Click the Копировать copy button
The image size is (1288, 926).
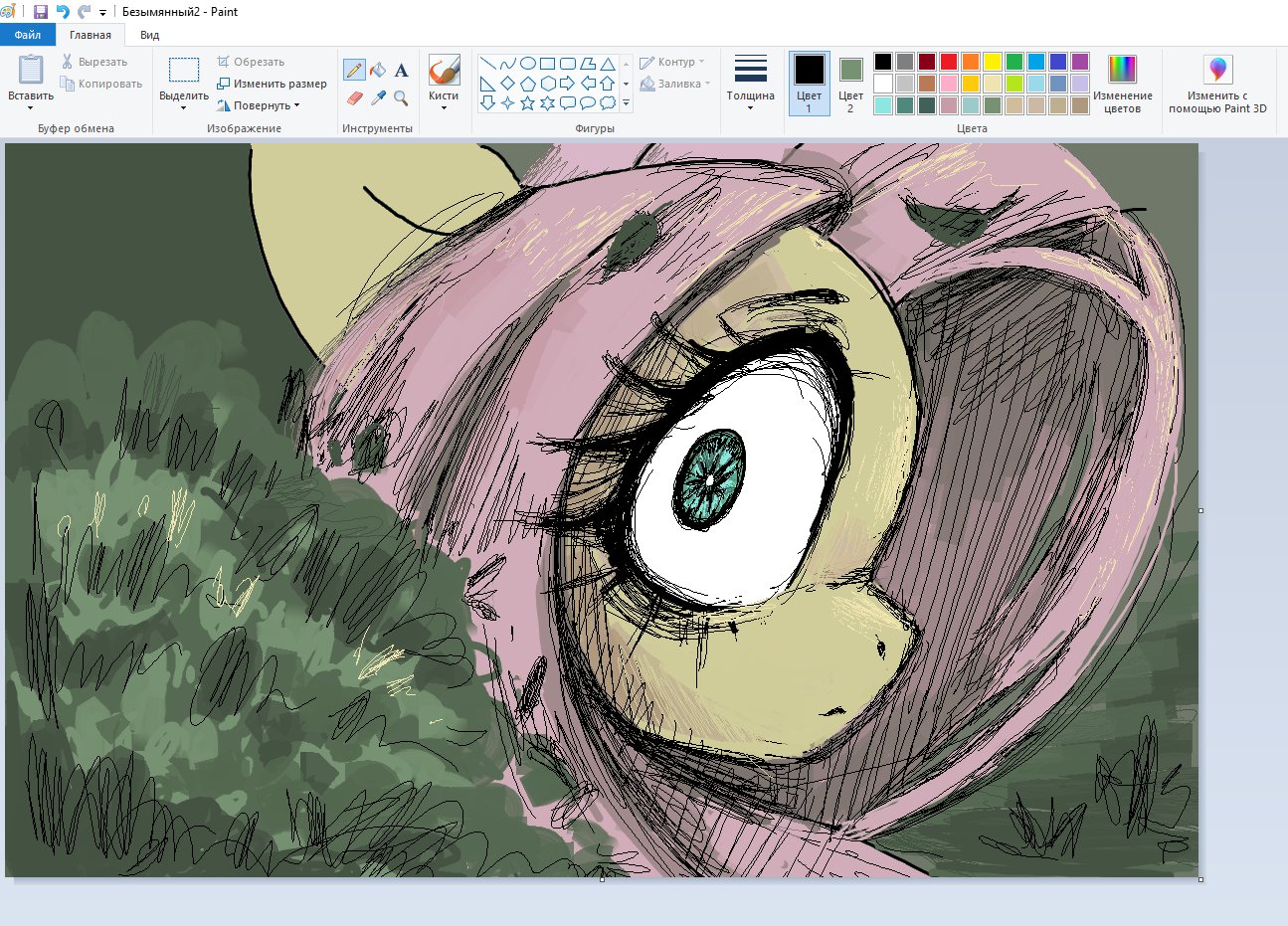pyautogui.click(x=100, y=84)
